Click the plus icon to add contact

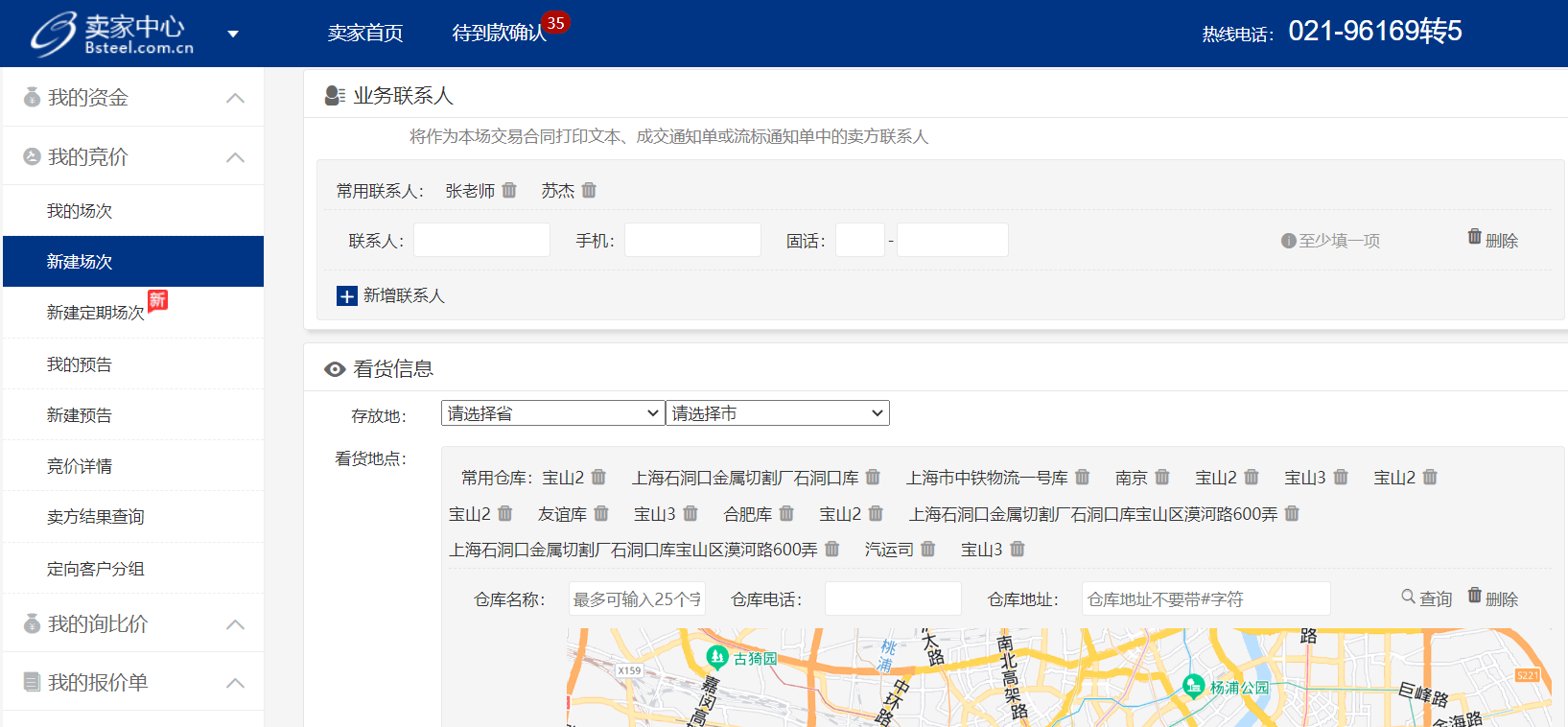(347, 296)
